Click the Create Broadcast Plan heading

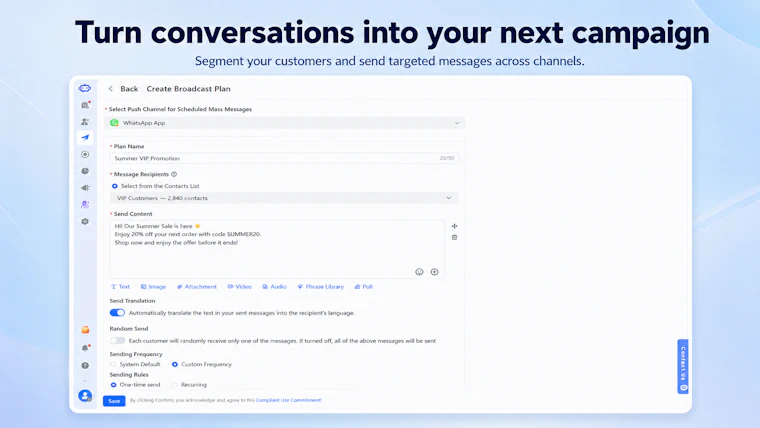[189, 89]
